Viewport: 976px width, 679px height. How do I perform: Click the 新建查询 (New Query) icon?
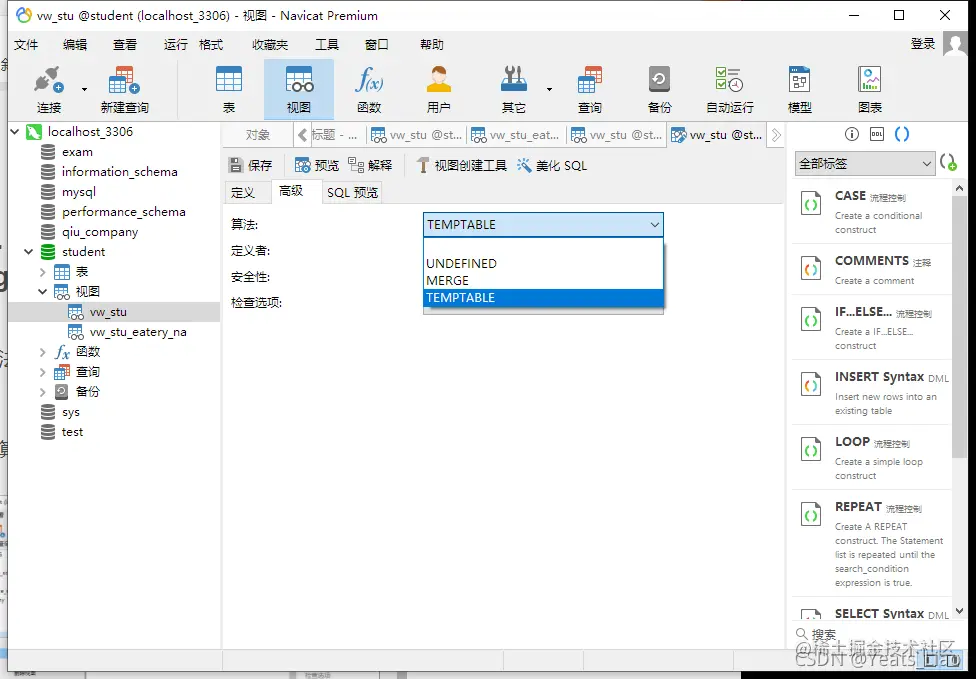click(124, 90)
